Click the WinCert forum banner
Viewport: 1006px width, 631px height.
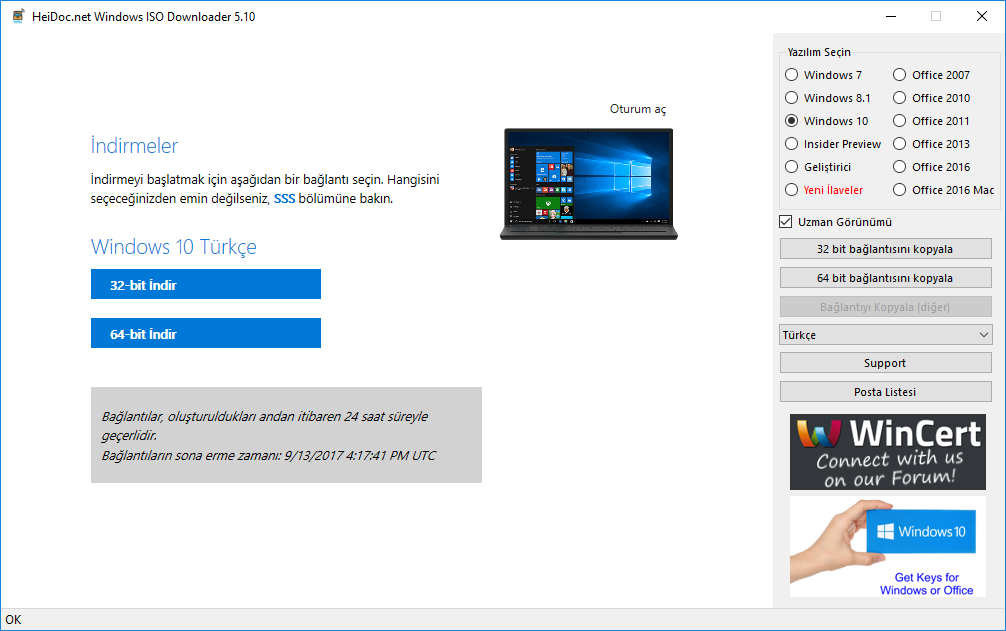pyautogui.click(x=887, y=452)
